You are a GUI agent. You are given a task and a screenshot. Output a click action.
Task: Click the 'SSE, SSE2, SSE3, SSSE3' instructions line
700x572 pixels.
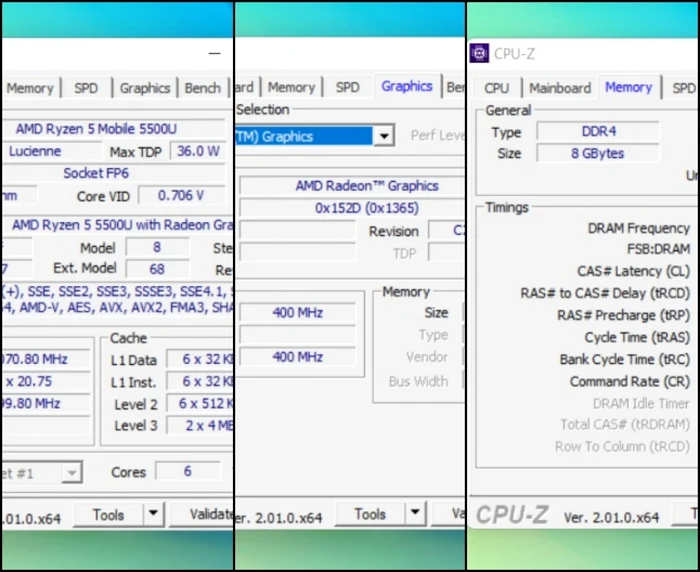point(117,291)
